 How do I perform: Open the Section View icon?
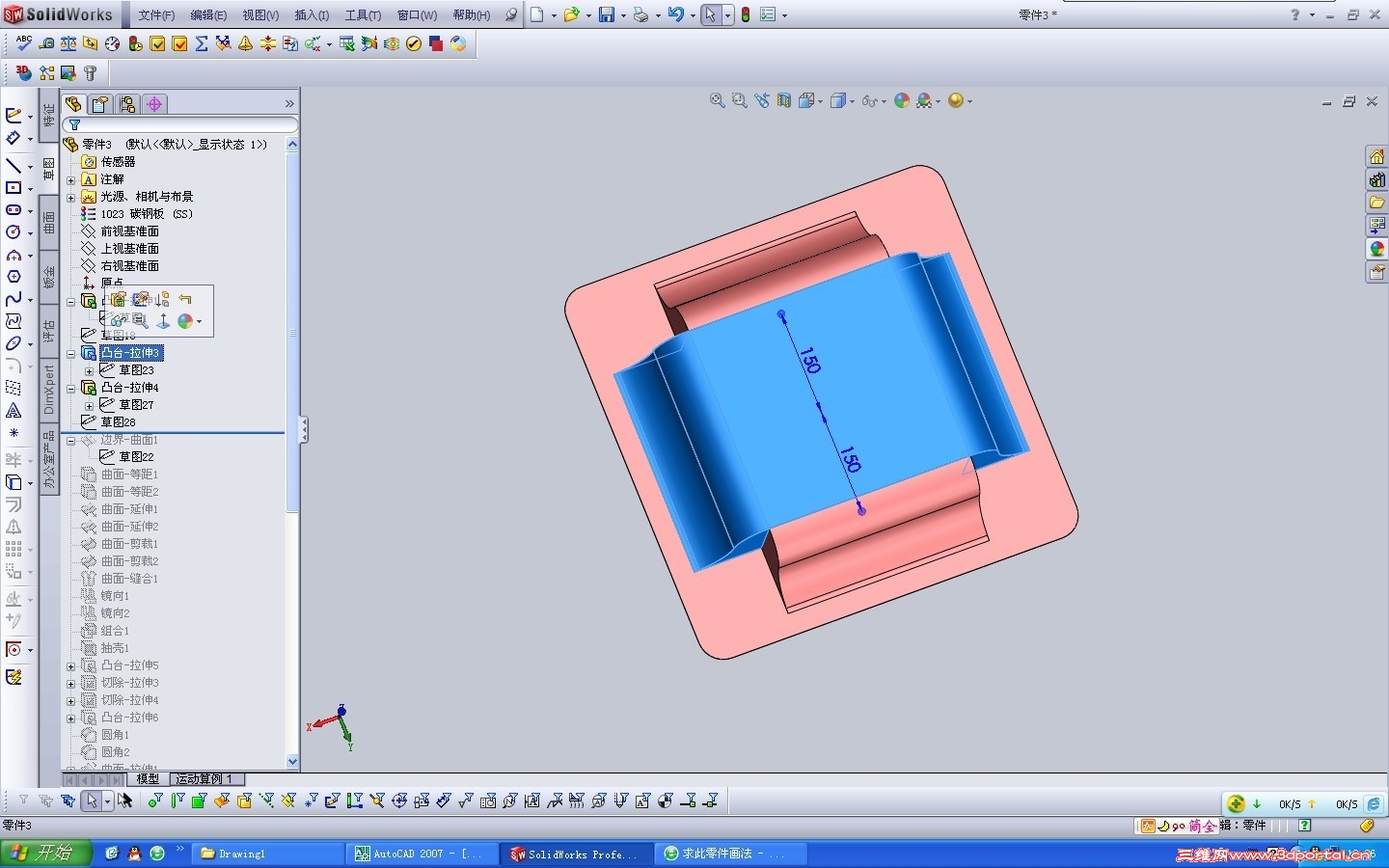pos(784,100)
